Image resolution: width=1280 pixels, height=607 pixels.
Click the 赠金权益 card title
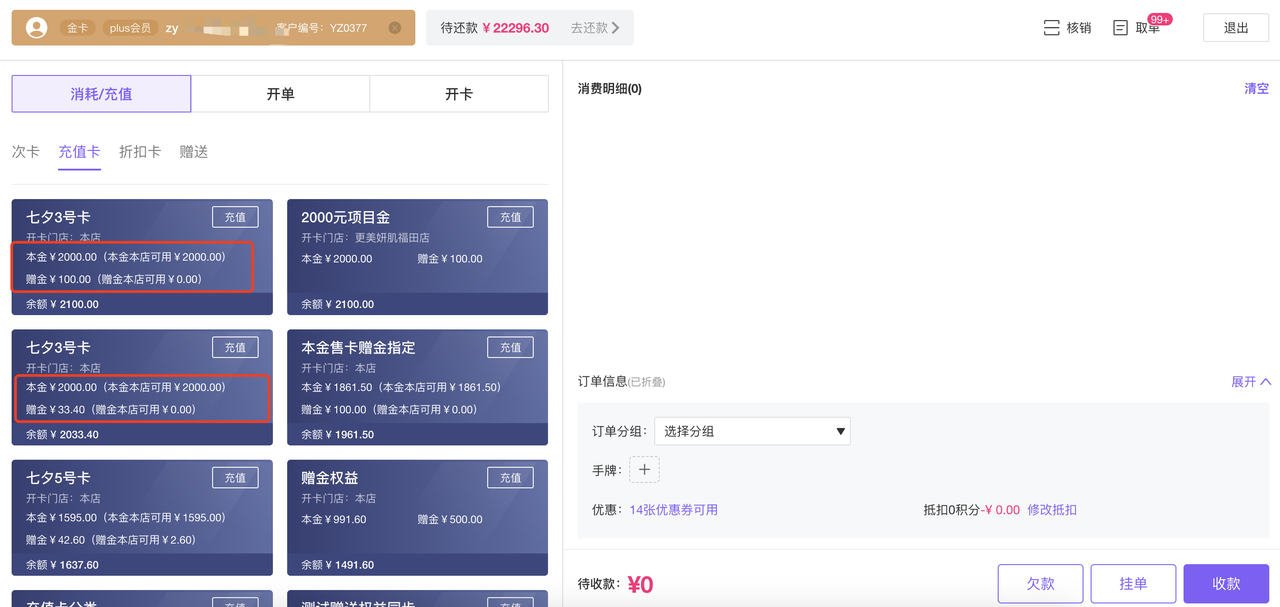[330, 478]
